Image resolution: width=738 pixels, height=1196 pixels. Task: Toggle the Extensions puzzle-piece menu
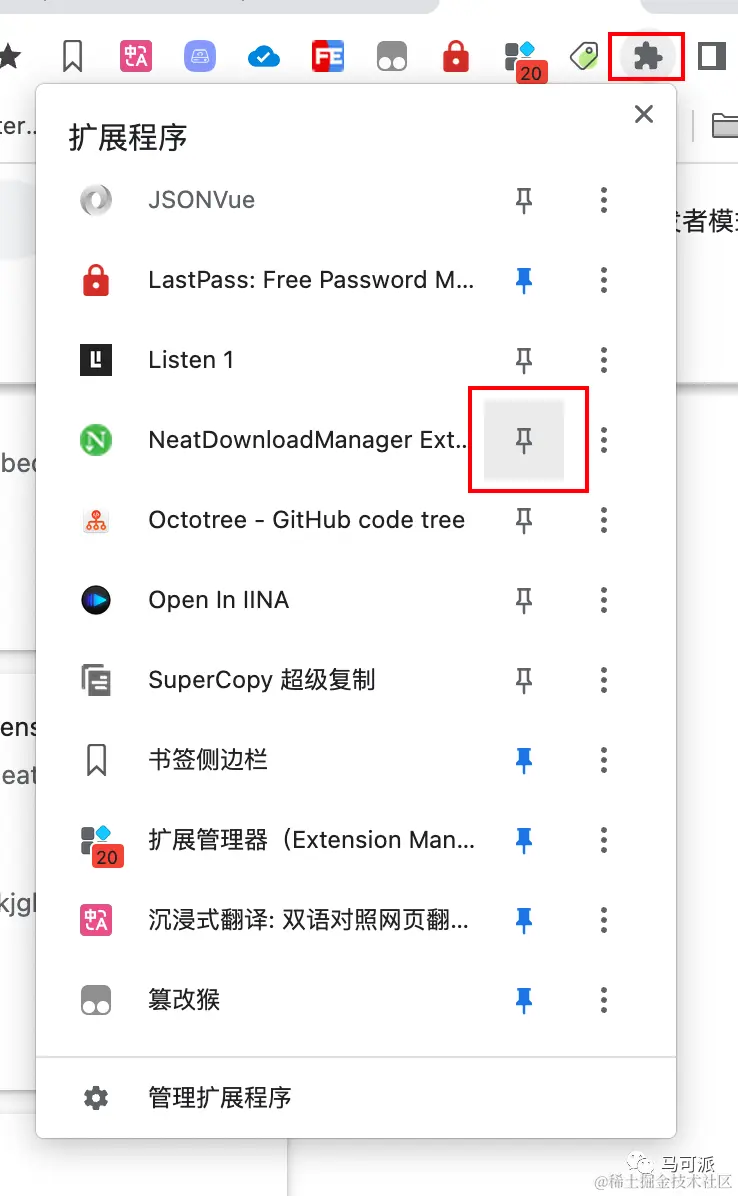(x=647, y=56)
